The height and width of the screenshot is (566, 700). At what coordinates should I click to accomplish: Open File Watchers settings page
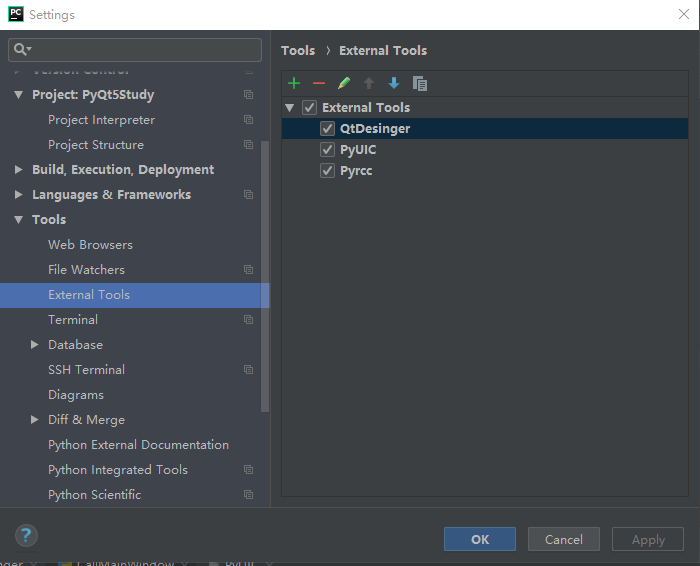[x=86, y=270]
